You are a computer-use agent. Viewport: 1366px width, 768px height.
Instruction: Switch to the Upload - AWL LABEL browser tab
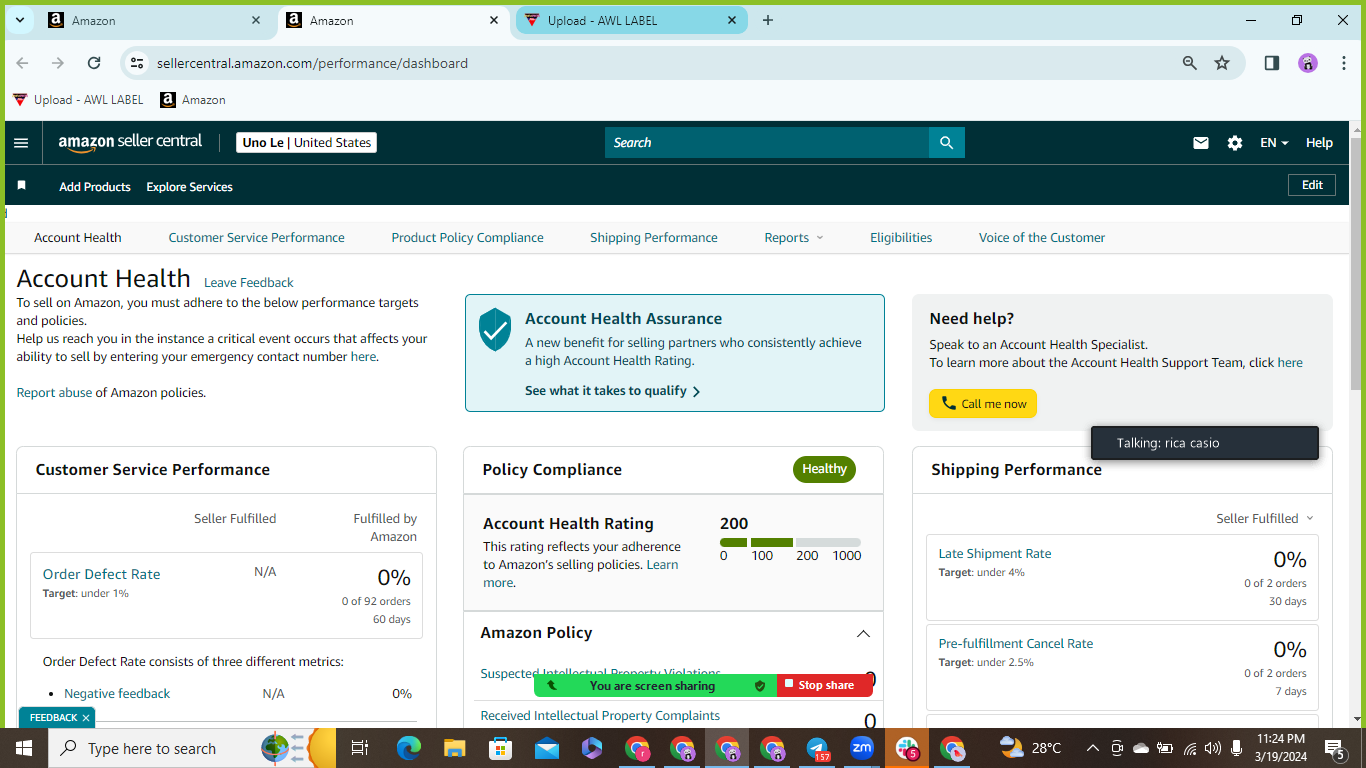pos(631,20)
